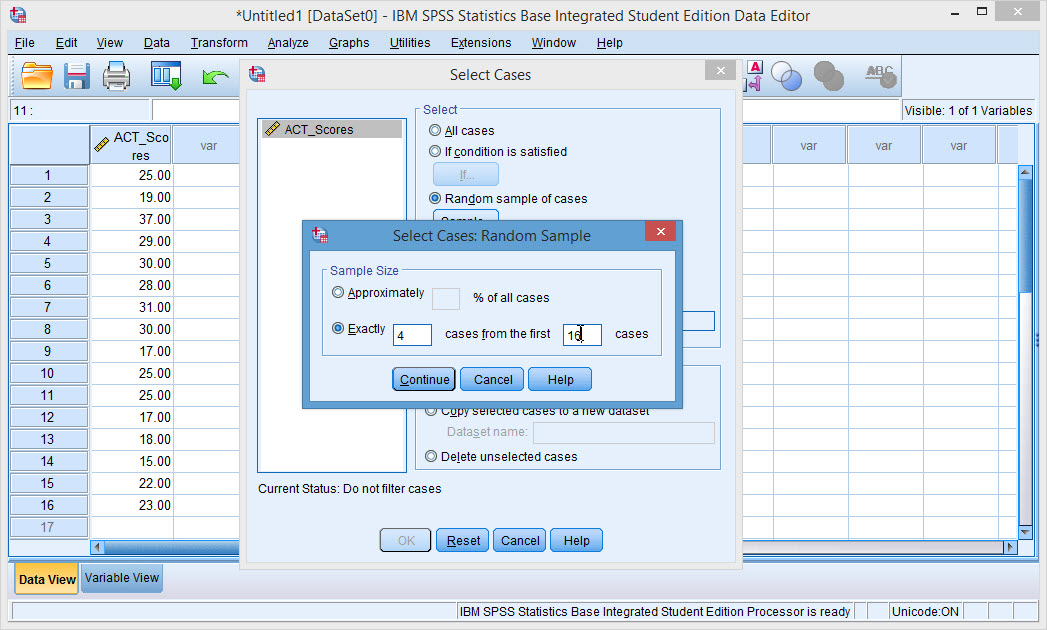
Task: Click the 'from the first' cases field
Action: click(x=582, y=335)
